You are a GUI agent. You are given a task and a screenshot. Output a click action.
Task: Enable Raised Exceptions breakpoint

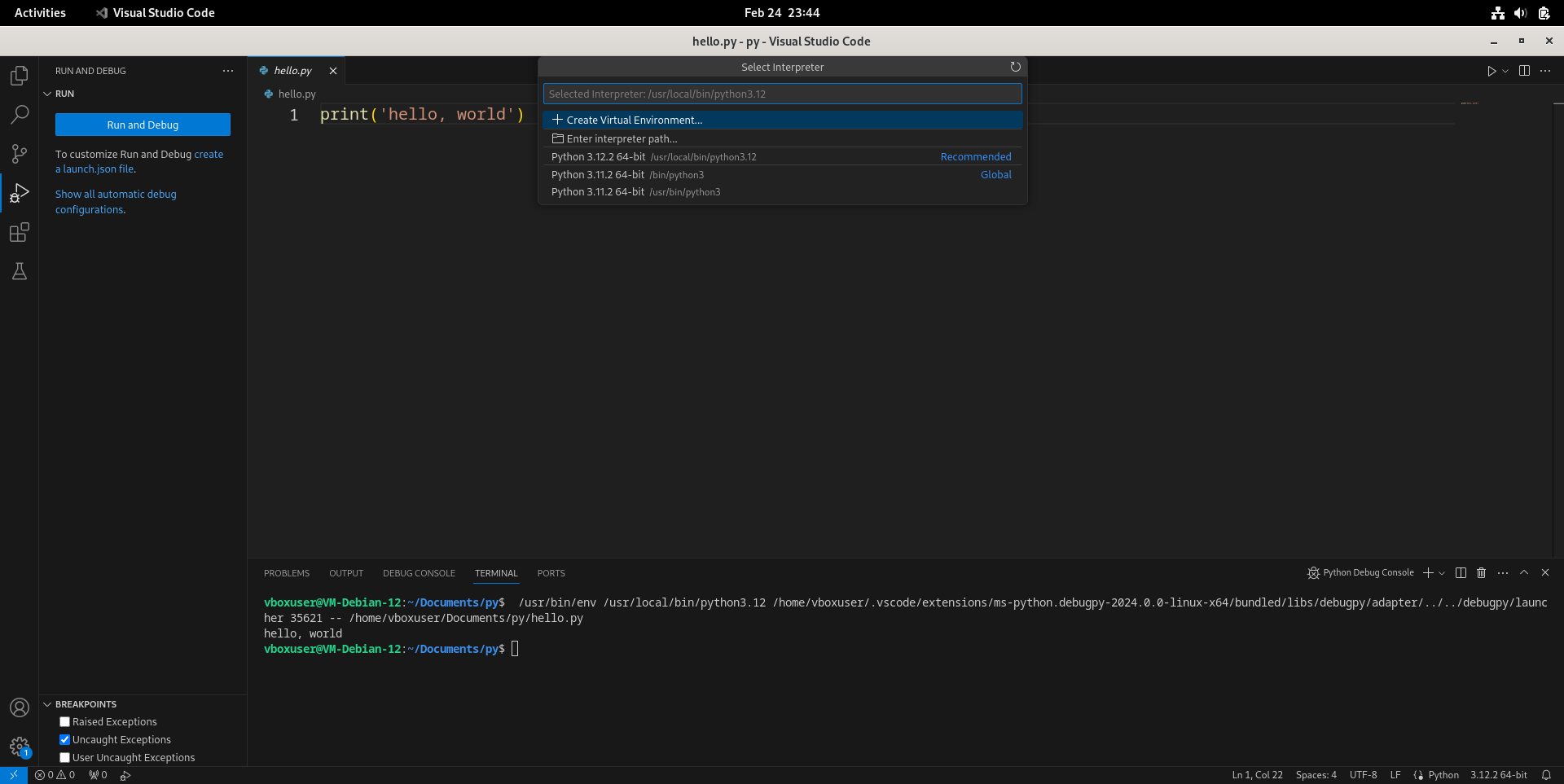(x=65, y=722)
